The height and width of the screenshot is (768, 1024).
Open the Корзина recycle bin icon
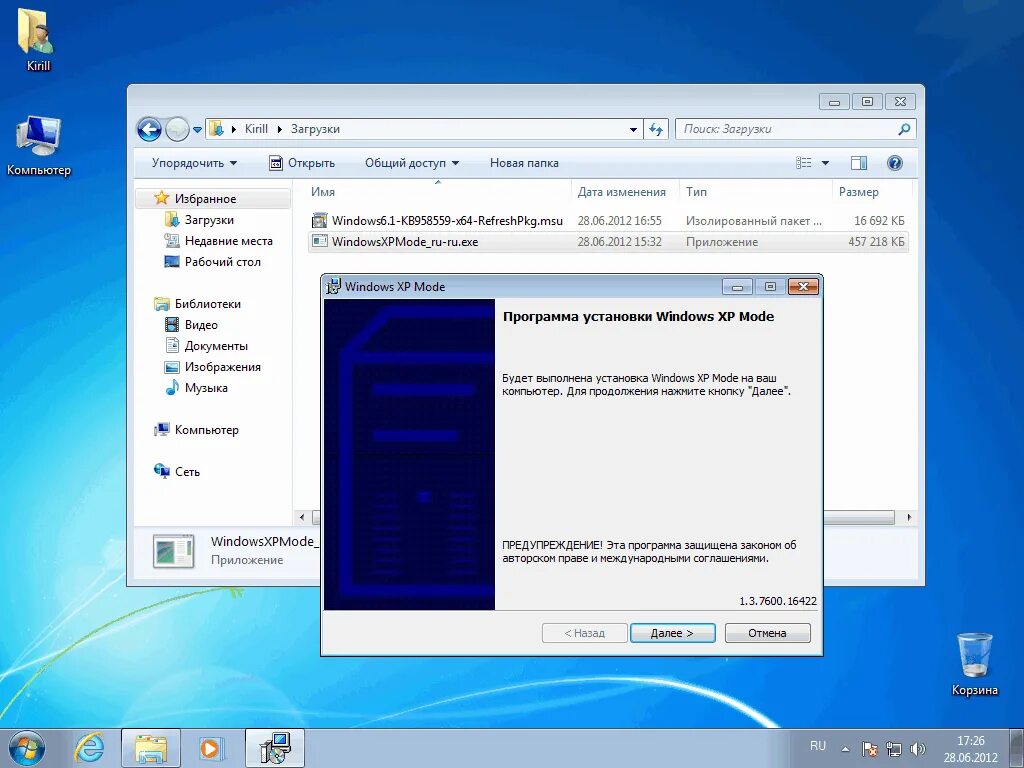[974, 664]
